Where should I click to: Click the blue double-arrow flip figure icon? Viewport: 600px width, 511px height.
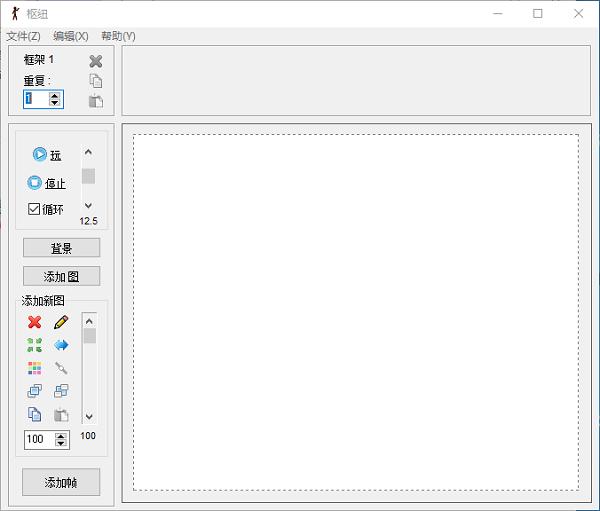coord(61,345)
